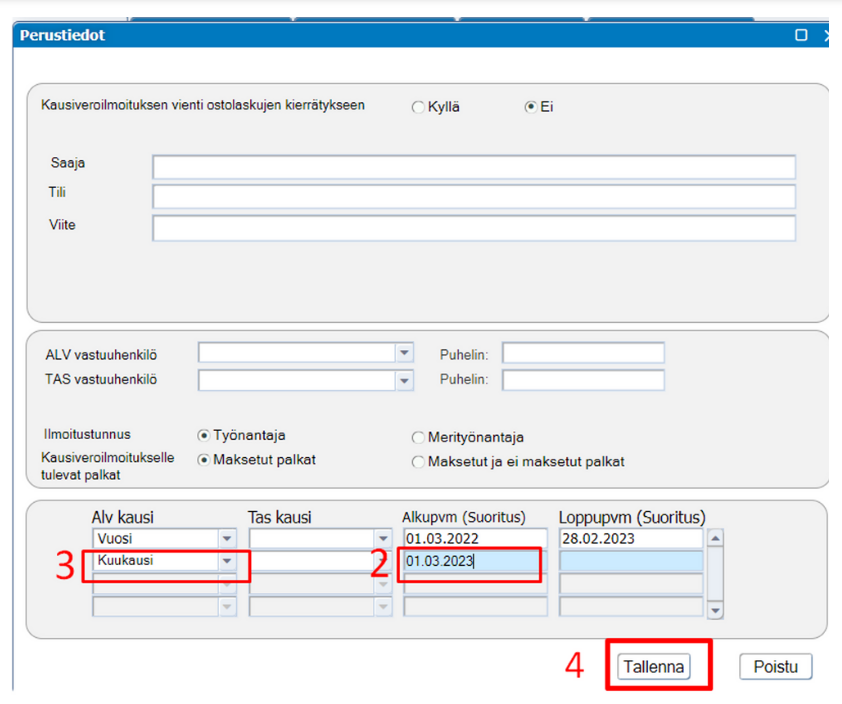Save with the Tallenna button
Viewport: 842px width, 704px height.
654,667
